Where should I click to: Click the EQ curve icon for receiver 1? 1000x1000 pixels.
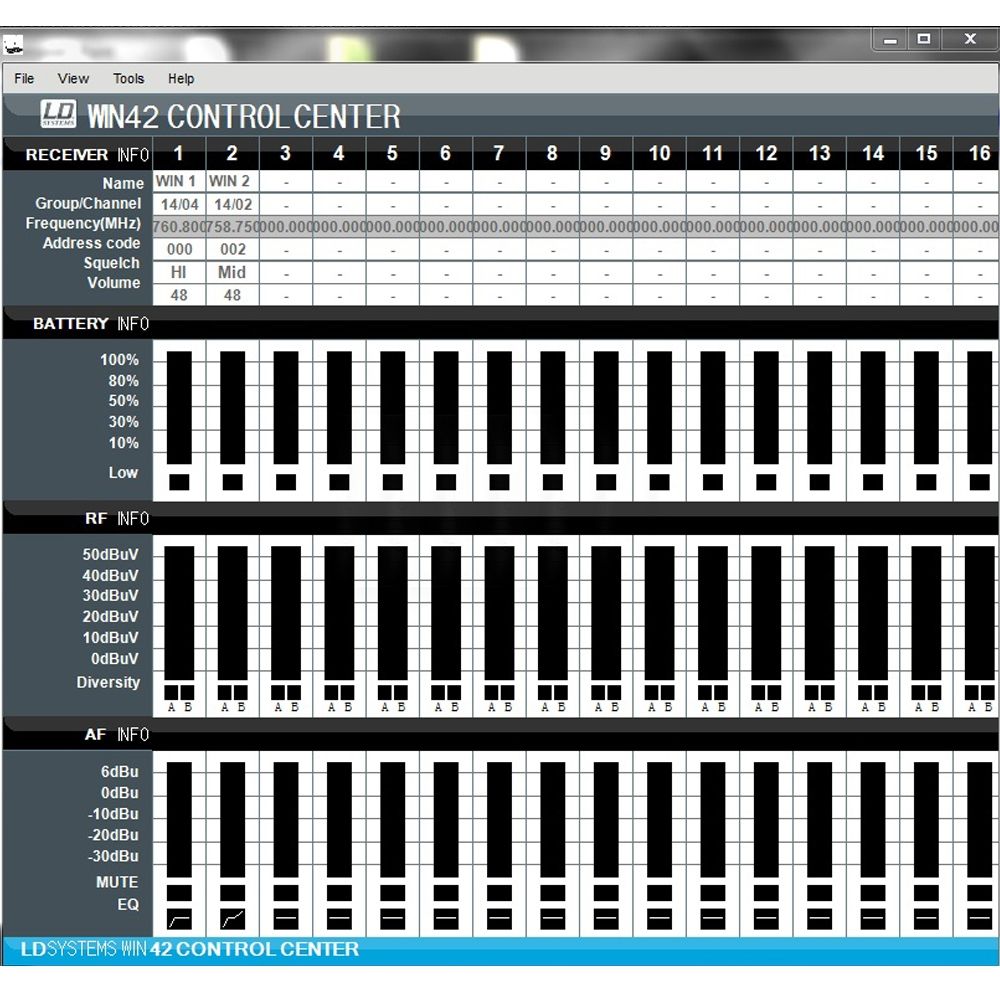click(179, 917)
